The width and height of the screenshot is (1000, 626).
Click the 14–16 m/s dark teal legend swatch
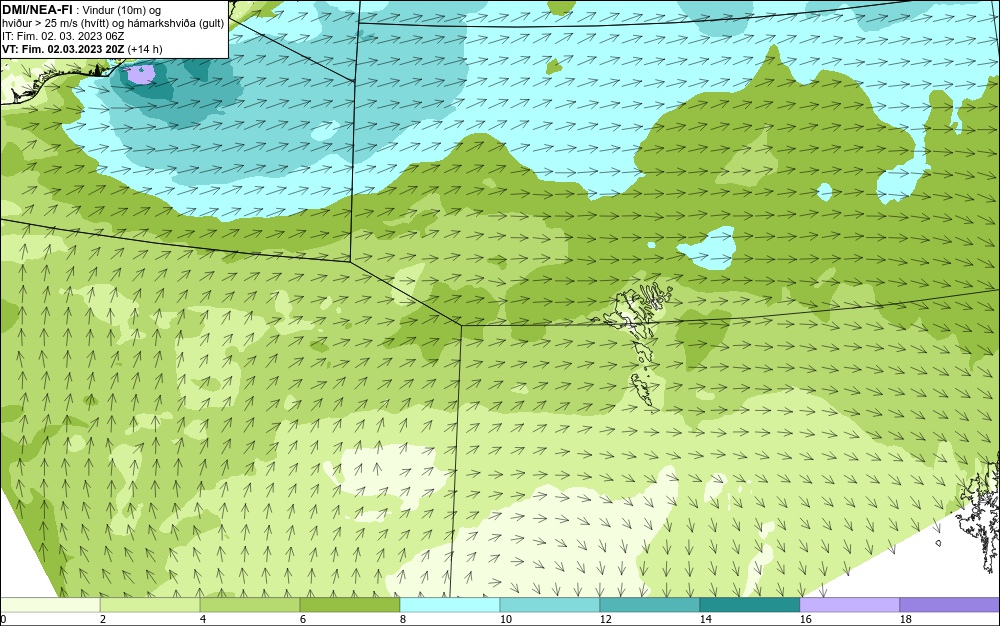pyautogui.click(x=749, y=605)
